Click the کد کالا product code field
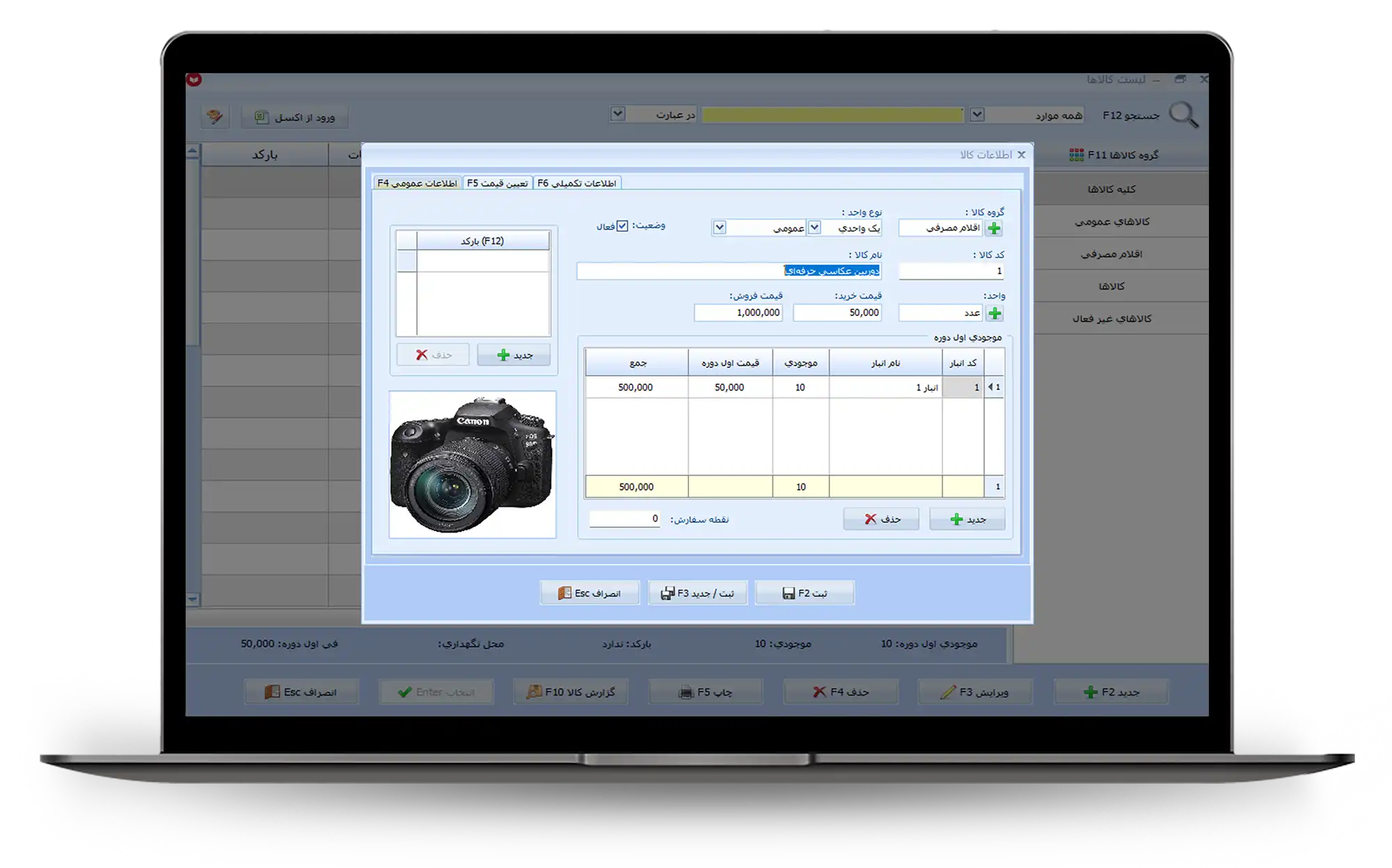1392x868 pixels. pyautogui.click(x=951, y=271)
